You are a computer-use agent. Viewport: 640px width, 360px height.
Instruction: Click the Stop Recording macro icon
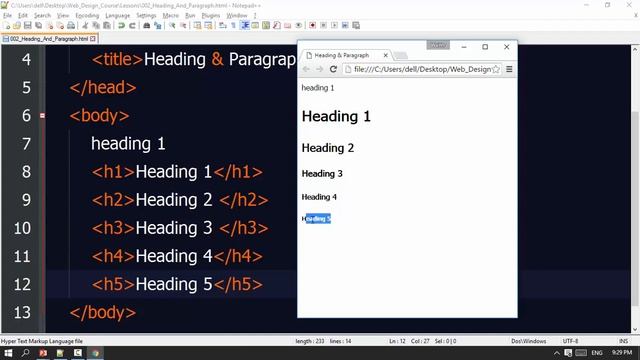pos(323,25)
